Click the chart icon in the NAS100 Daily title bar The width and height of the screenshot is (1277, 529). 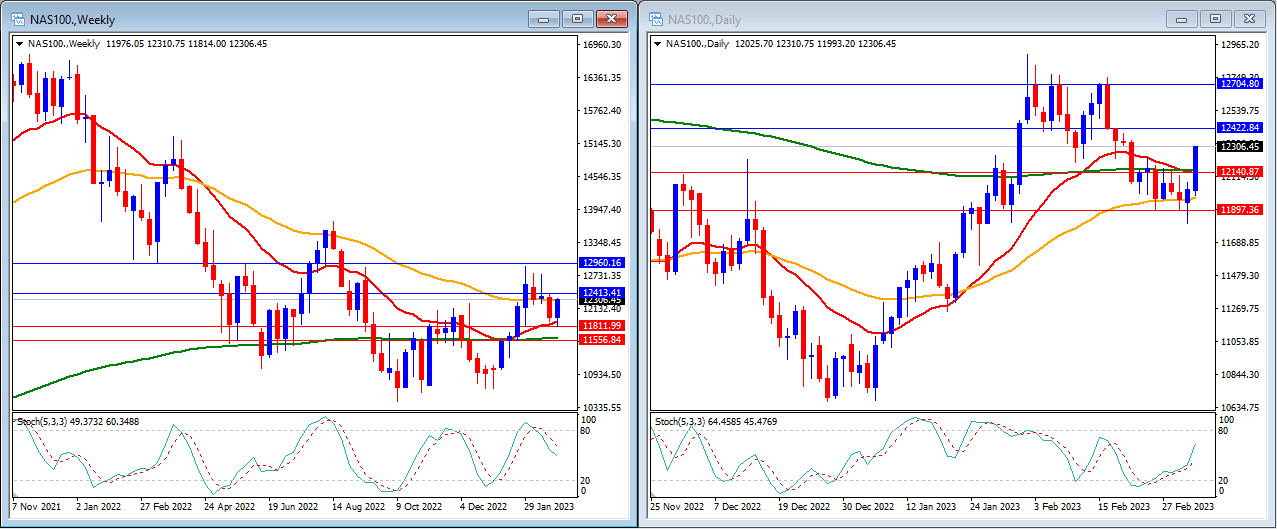(x=656, y=19)
